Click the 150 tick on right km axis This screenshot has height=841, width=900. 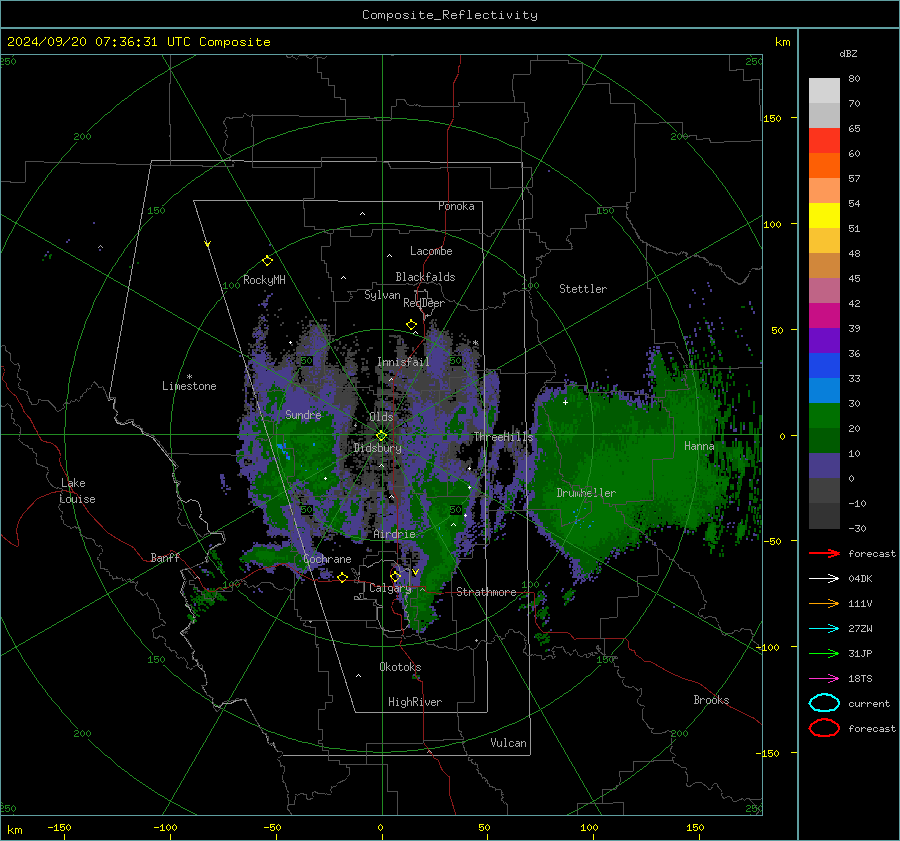[x=772, y=118]
